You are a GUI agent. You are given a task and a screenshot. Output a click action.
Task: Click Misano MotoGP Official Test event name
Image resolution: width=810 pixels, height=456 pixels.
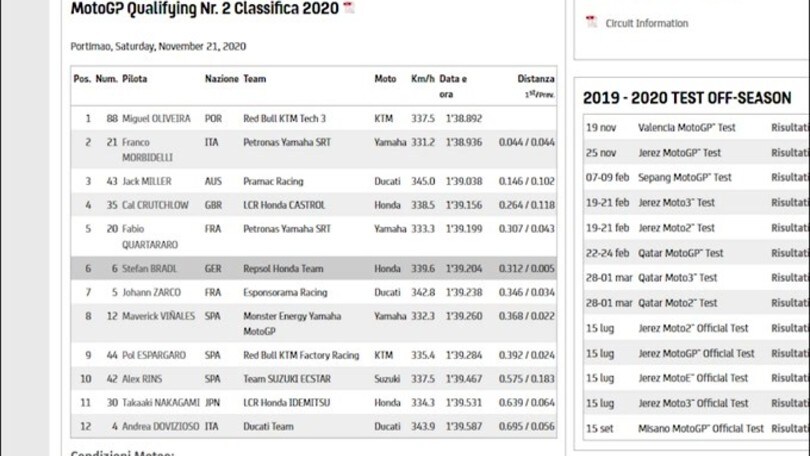coord(700,428)
